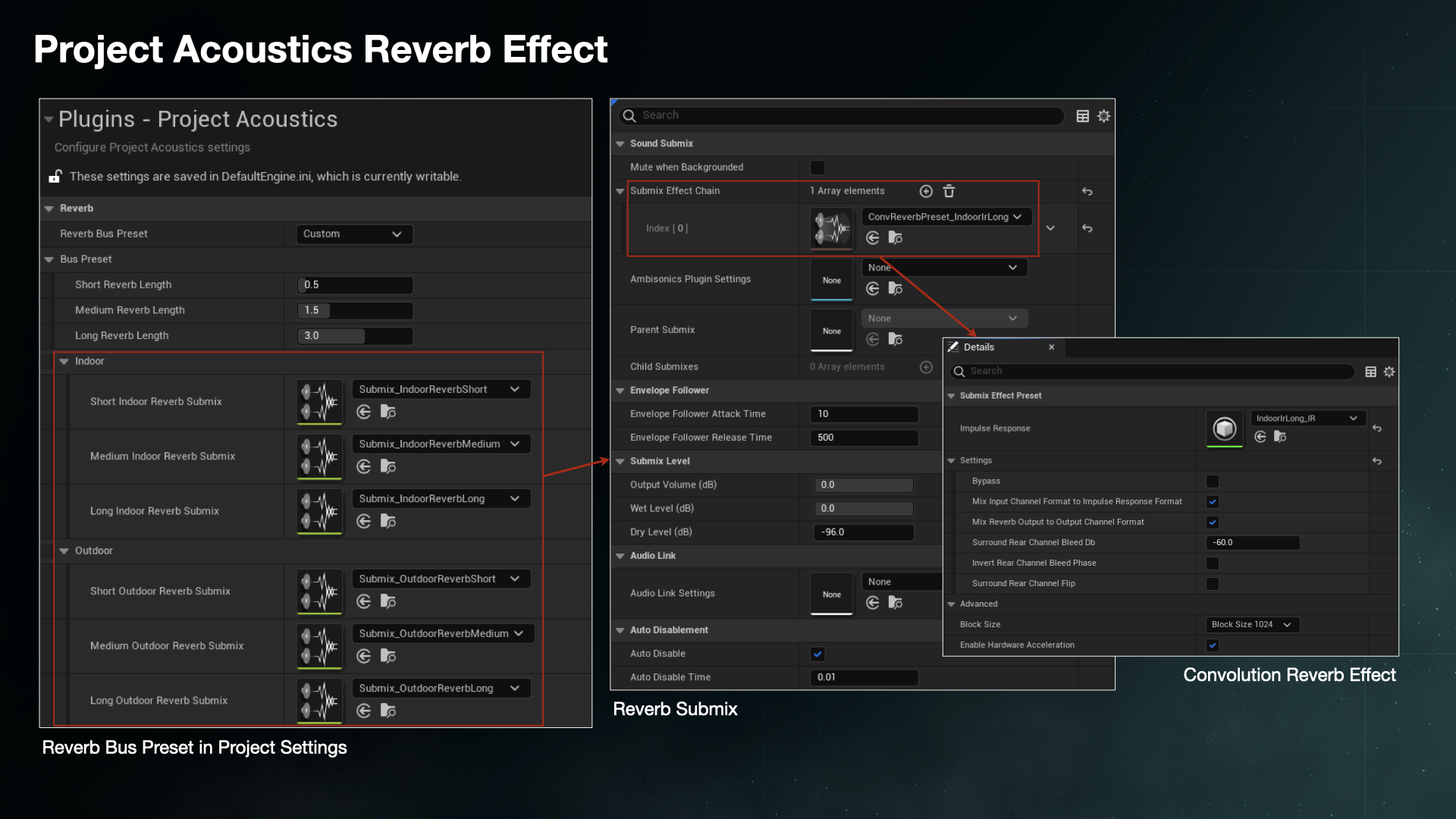Disable Auto Disable checkbox
Screen dimensions: 1456x819
(817, 654)
